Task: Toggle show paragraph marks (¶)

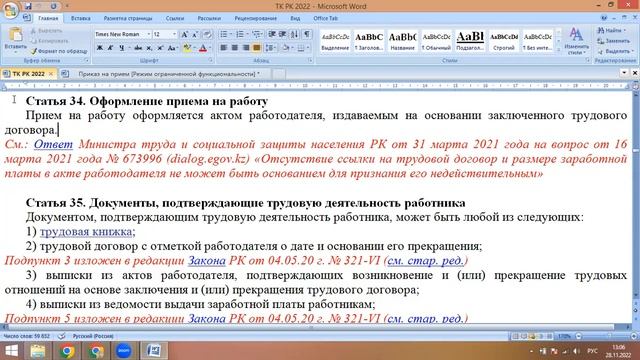Action: click(x=307, y=34)
